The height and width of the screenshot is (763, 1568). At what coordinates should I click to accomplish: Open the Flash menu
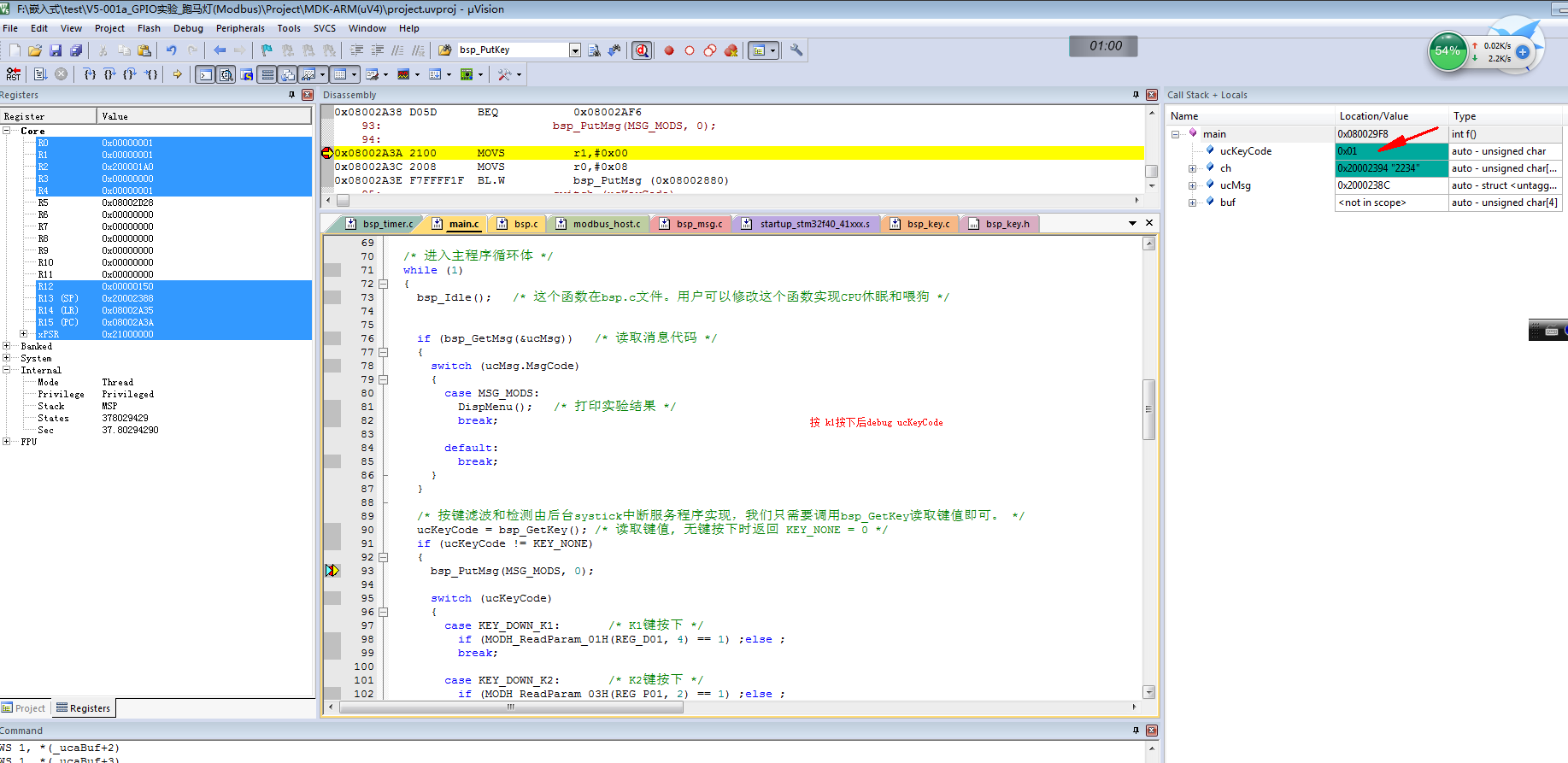tap(149, 28)
